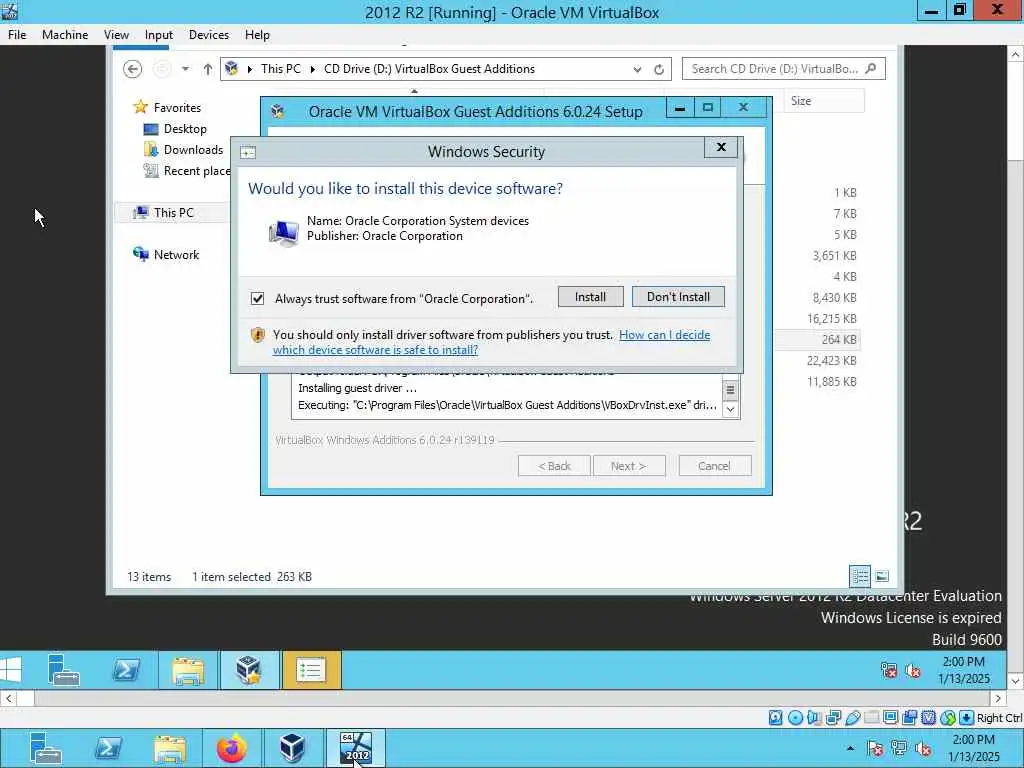Viewport: 1024px width, 768px height.
Task: Open Server Manager on guest taskbar
Action: pyautogui.click(x=63, y=669)
